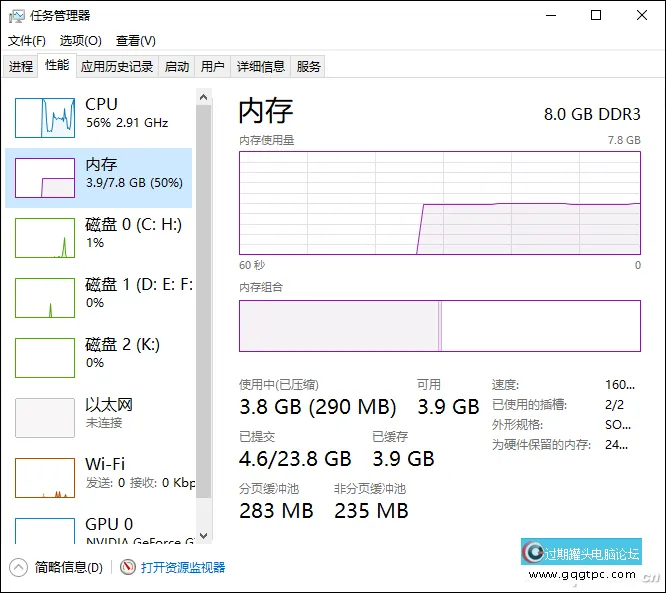Viewport: 666px width, 593px height.
Task: Select the CPU mini graph thumbnail
Action: point(45,118)
